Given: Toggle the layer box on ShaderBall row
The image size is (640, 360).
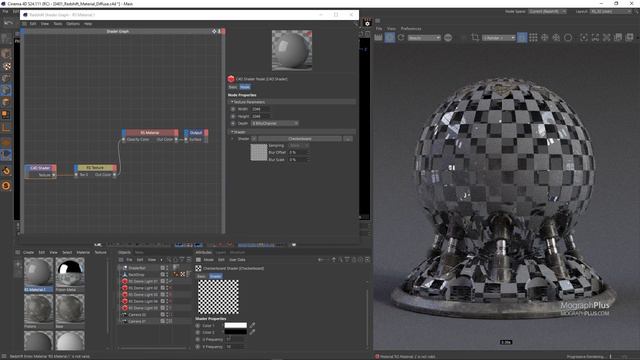Looking at the screenshot, I should [x=162, y=268].
